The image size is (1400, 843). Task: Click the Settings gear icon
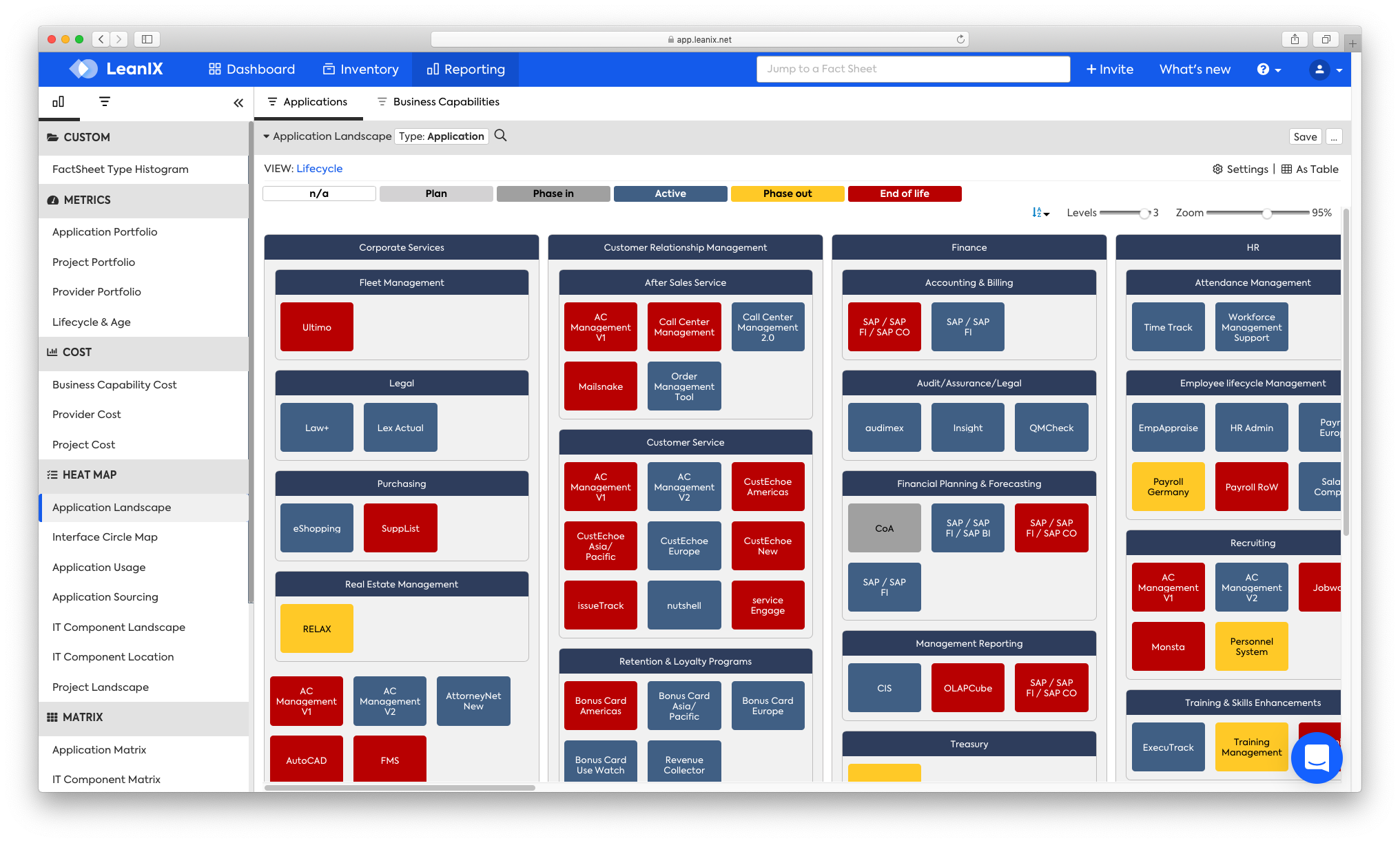(x=1217, y=169)
